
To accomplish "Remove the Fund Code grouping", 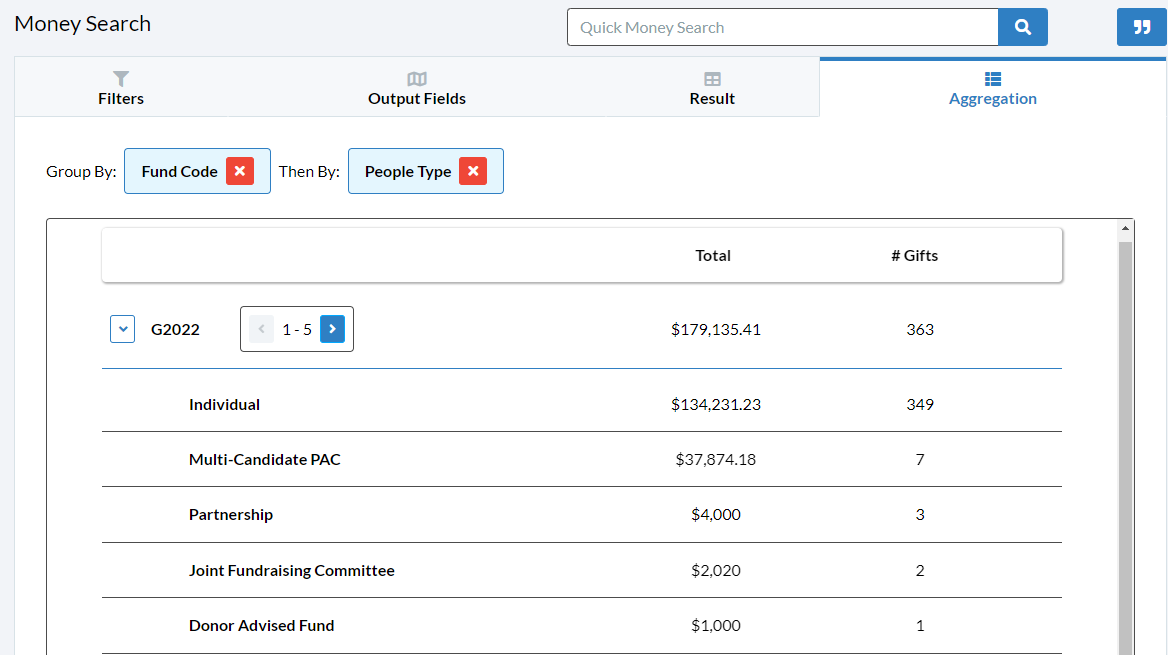I will click(x=240, y=171).
